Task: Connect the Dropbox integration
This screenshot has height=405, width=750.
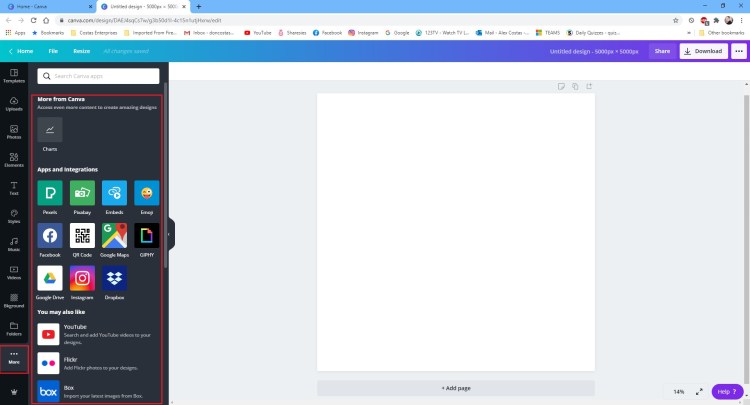Action: click(115, 278)
